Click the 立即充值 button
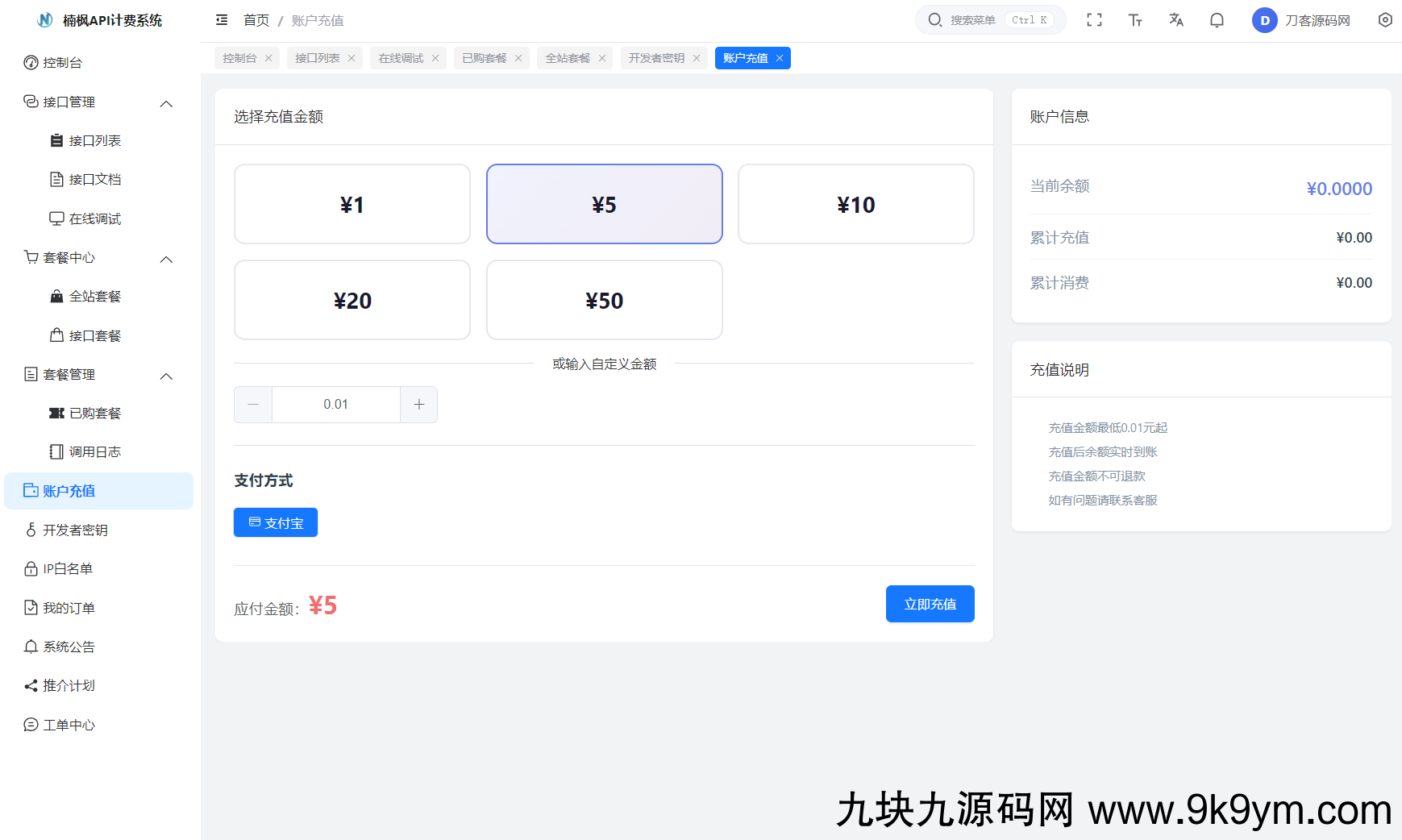Image resolution: width=1402 pixels, height=840 pixels. click(x=930, y=604)
